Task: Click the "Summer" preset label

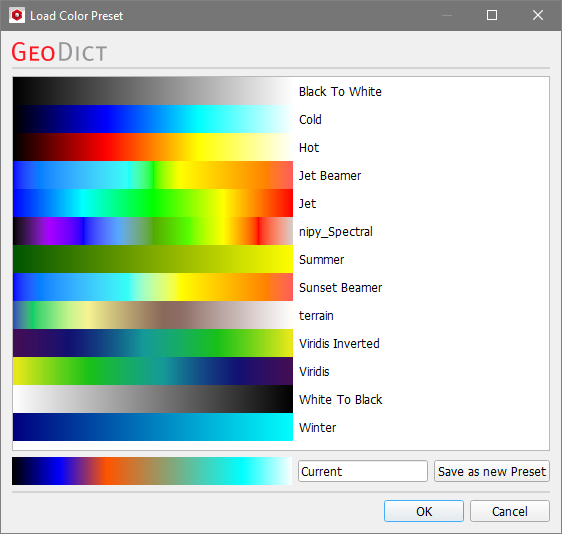Action: click(322, 259)
